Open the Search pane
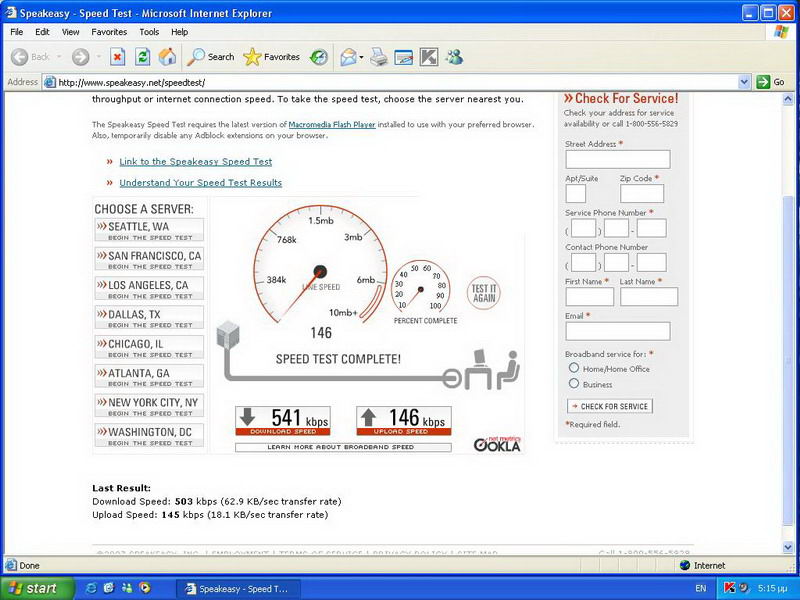 tap(210, 57)
